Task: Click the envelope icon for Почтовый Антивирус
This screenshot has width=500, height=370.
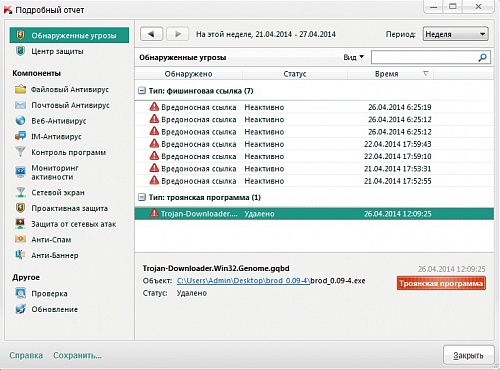Action: click(x=21, y=105)
